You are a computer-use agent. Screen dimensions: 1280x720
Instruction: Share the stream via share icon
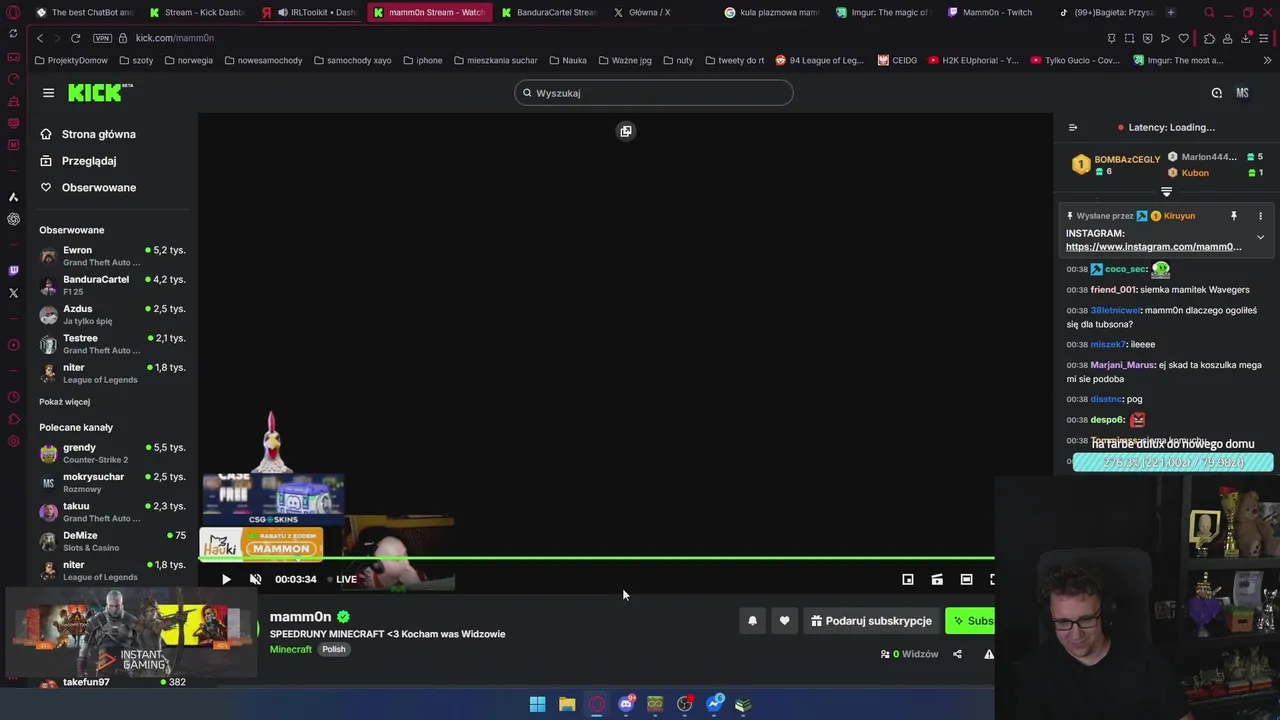[x=957, y=654]
